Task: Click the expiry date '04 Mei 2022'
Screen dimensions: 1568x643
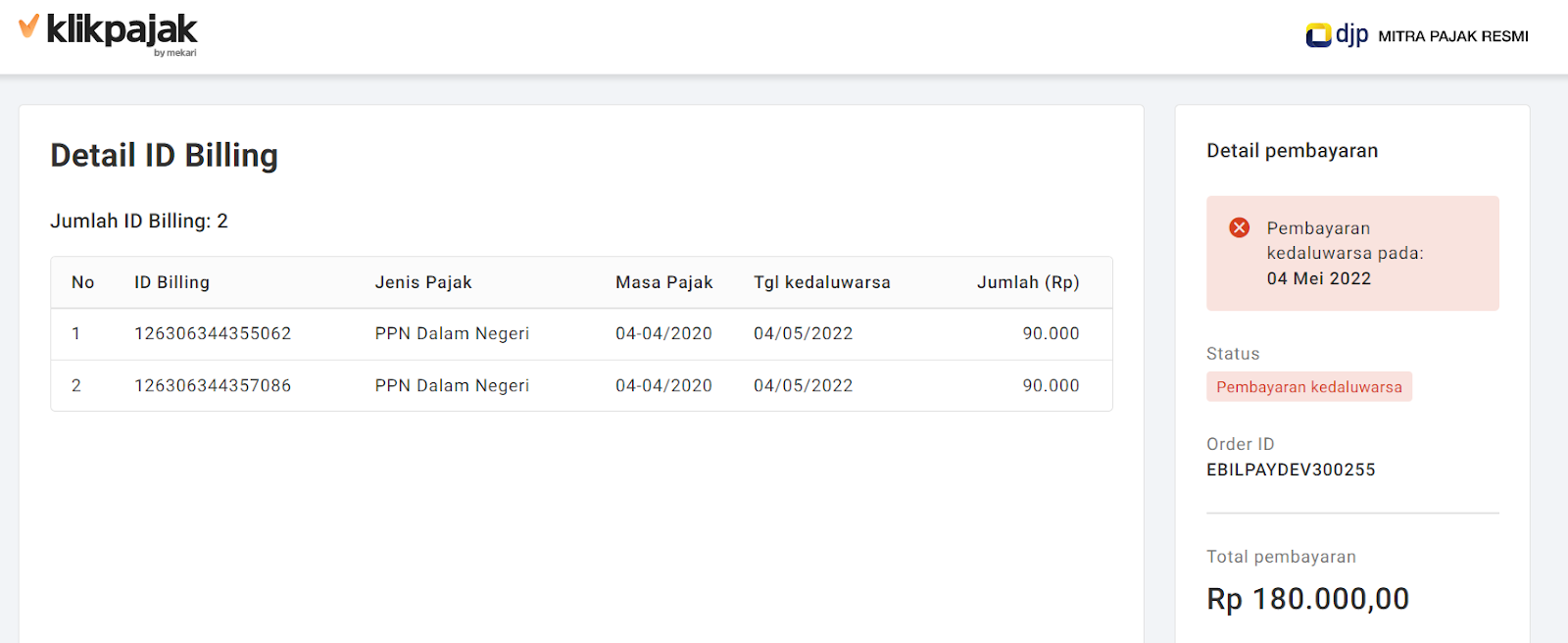Action: 1318,278
